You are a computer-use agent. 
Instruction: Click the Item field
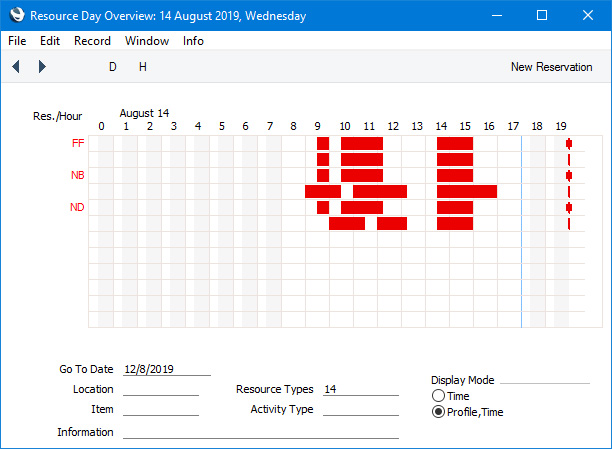click(161, 409)
